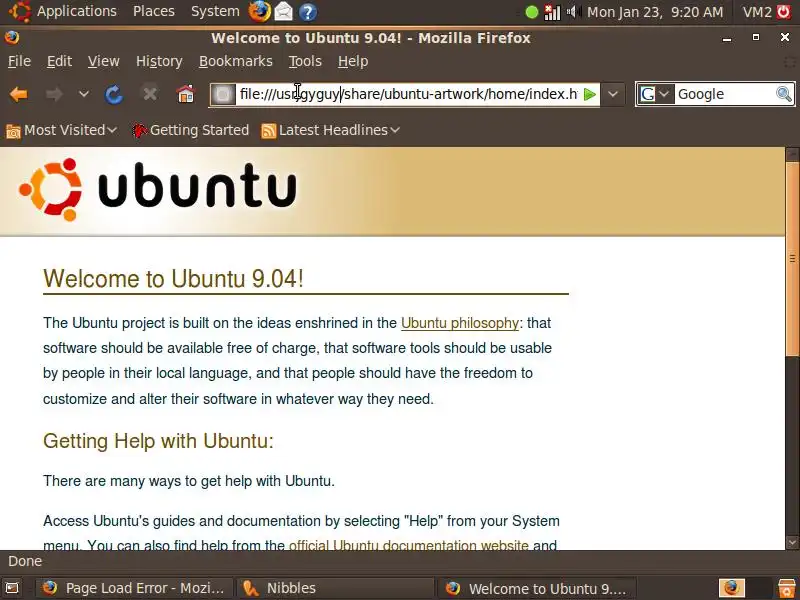Maximize the Firefox window
The image size is (800, 600).
(x=756, y=38)
